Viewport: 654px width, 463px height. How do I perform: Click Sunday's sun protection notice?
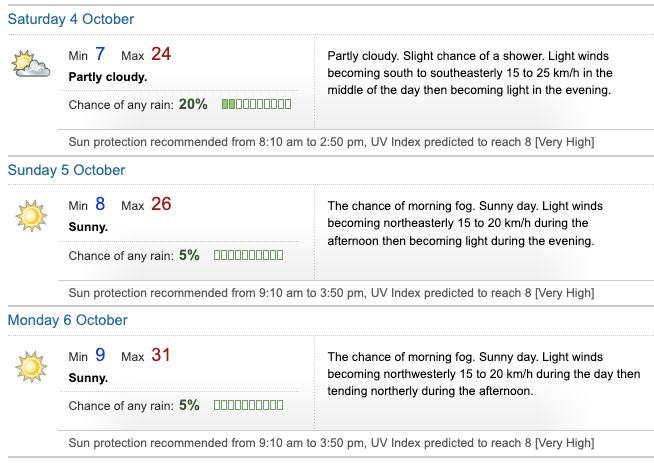pyautogui.click(x=330, y=293)
